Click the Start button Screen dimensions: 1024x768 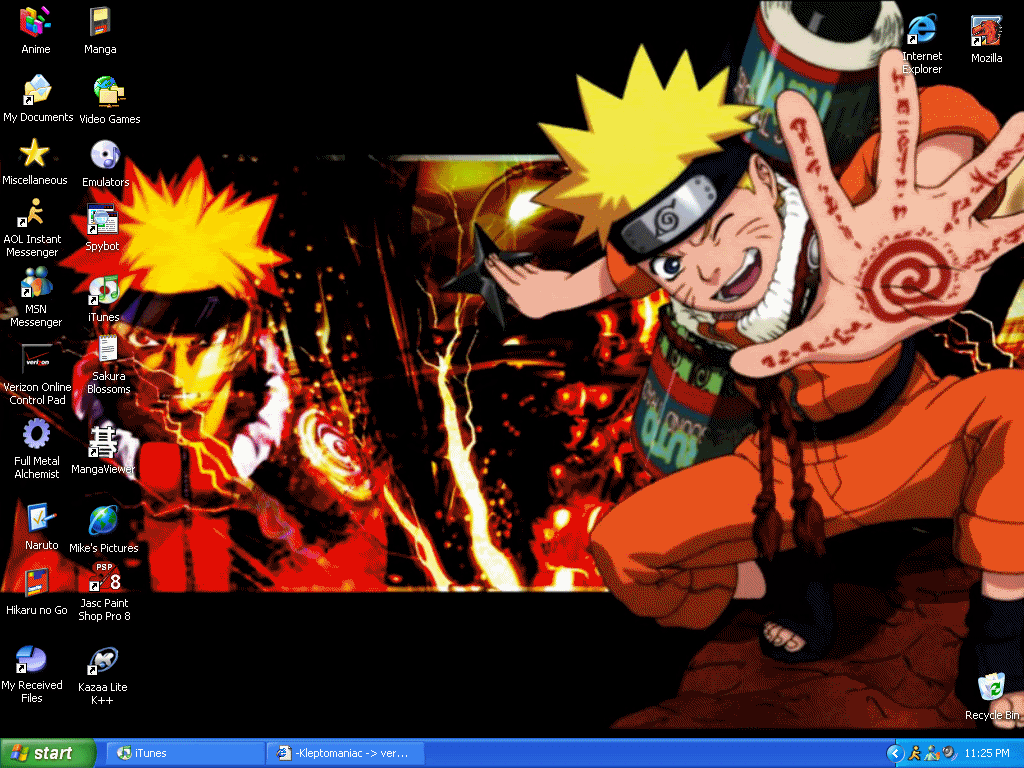tap(47, 753)
